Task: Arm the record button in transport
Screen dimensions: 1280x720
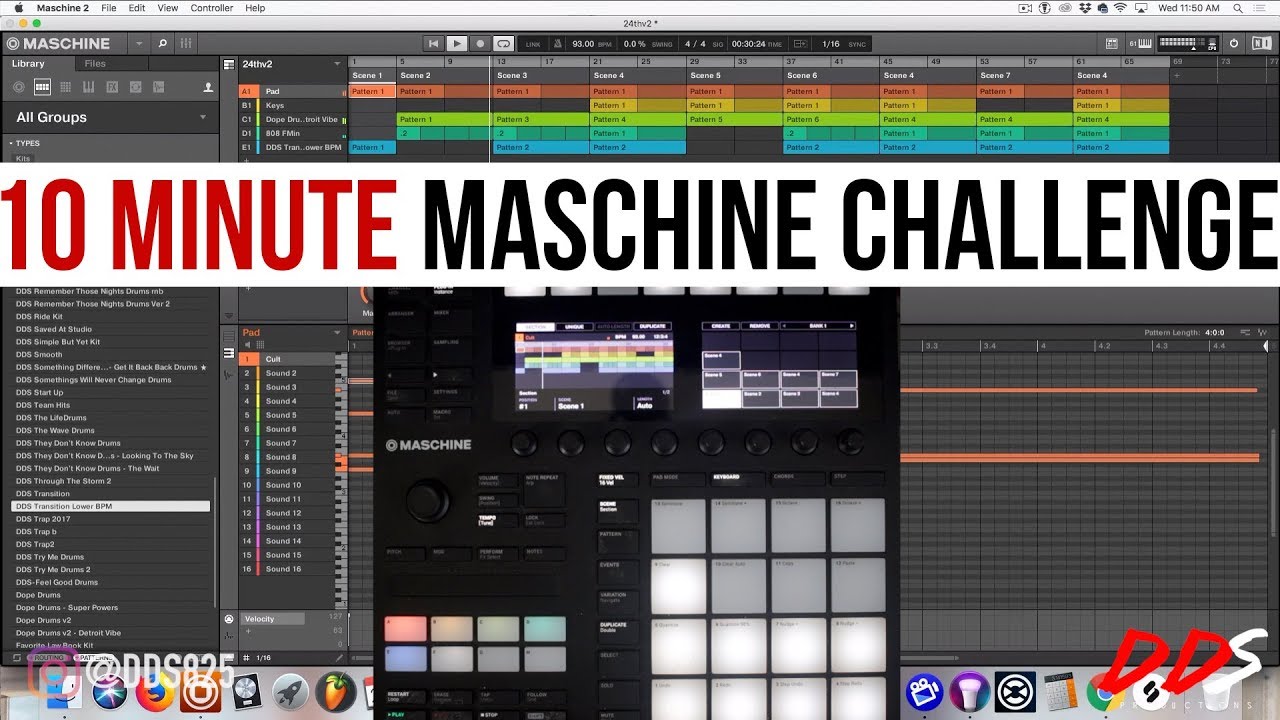Action: (x=480, y=43)
